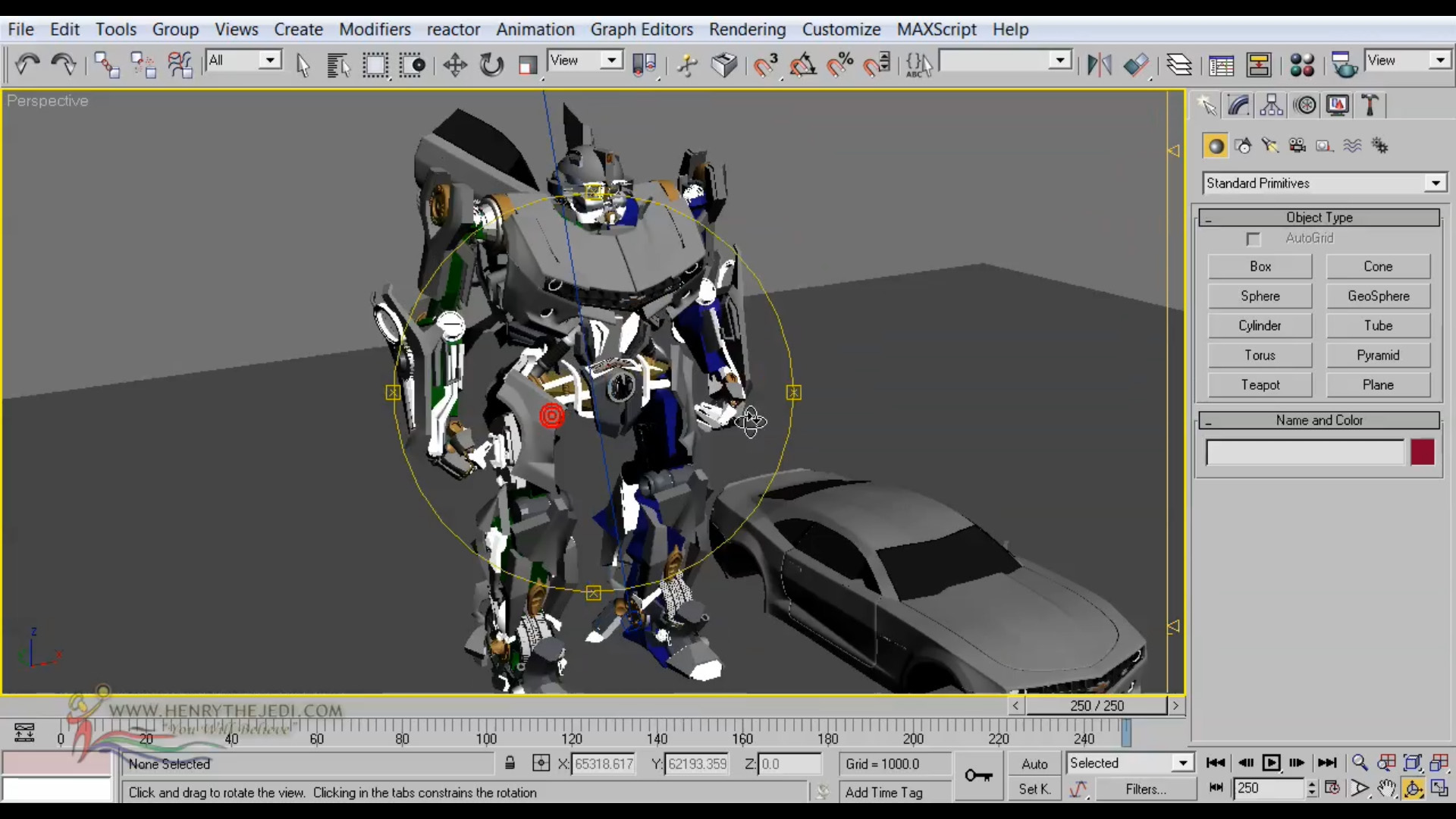Select Cameras category in Create panel
This screenshot has width=1456, height=819.
[x=1298, y=146]
